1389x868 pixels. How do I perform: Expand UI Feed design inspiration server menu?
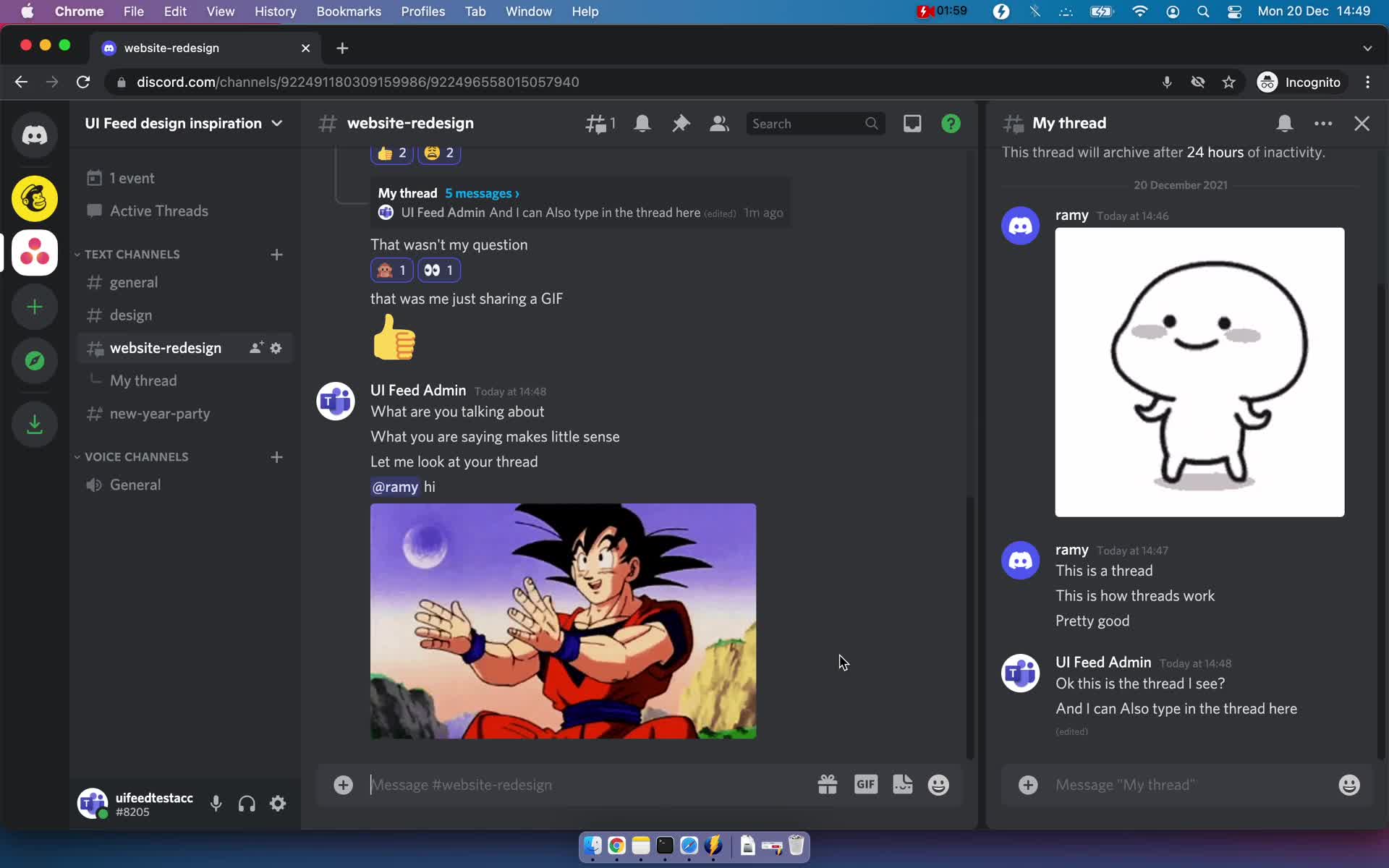184,124
